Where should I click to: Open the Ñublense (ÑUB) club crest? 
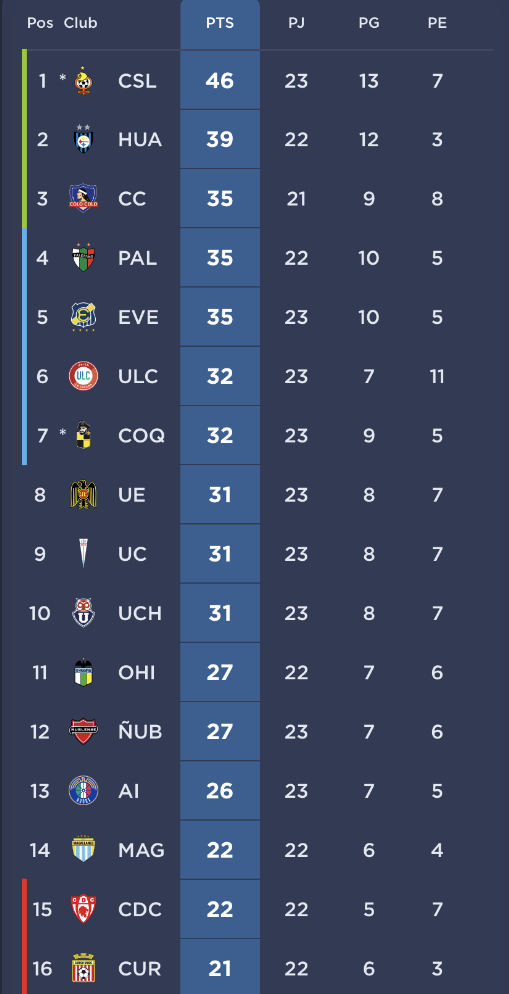[83, 731]
